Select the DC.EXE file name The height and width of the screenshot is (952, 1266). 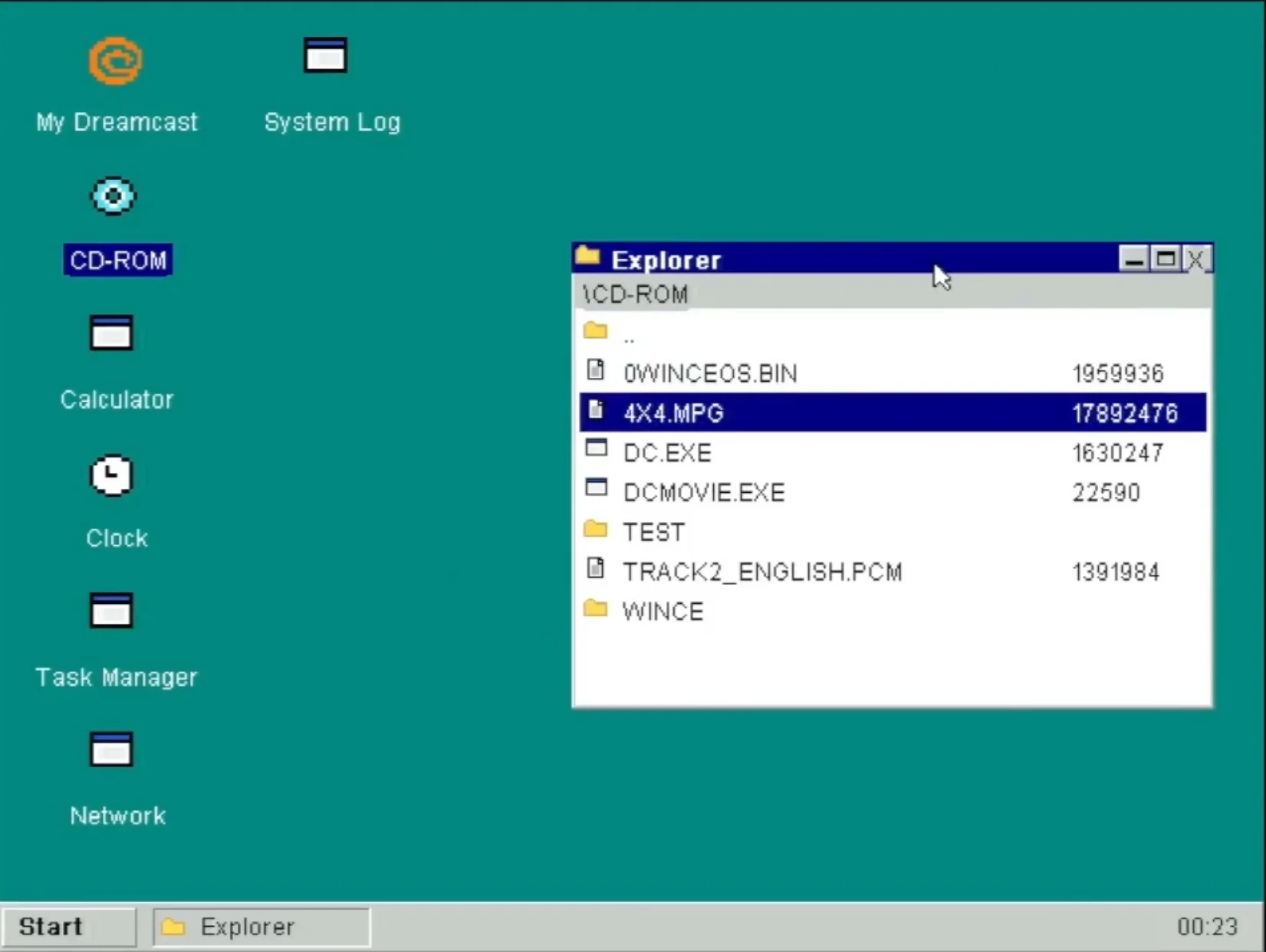[x=667, y=453]
